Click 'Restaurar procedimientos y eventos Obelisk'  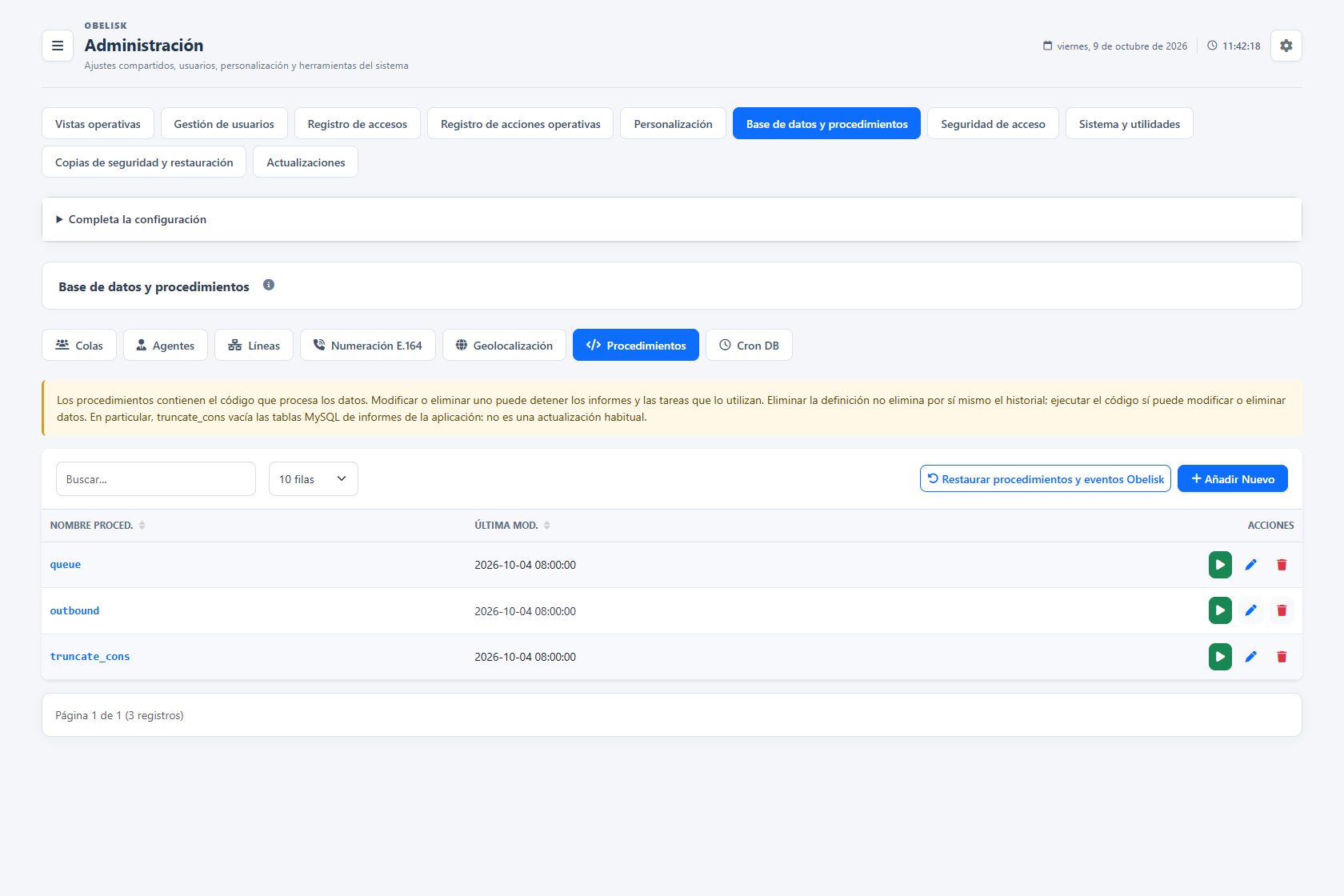1046,479
